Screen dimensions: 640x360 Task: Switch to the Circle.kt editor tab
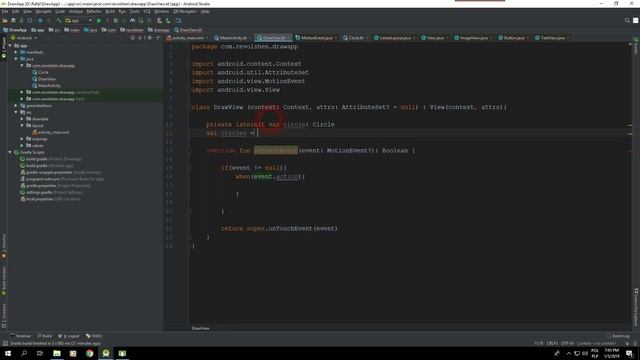pos(356,38)
